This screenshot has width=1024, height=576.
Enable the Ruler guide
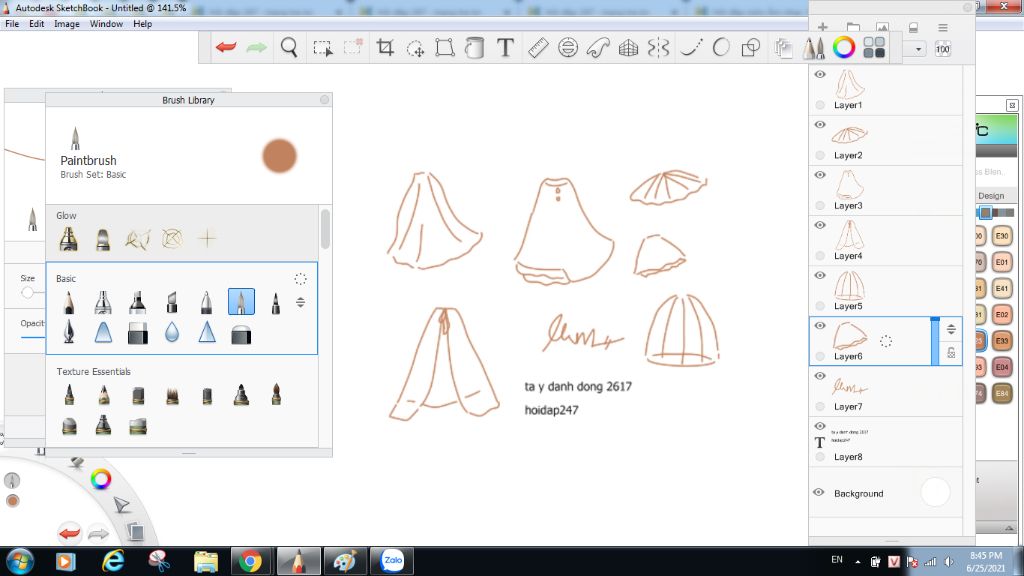click(x=537, y=48)
